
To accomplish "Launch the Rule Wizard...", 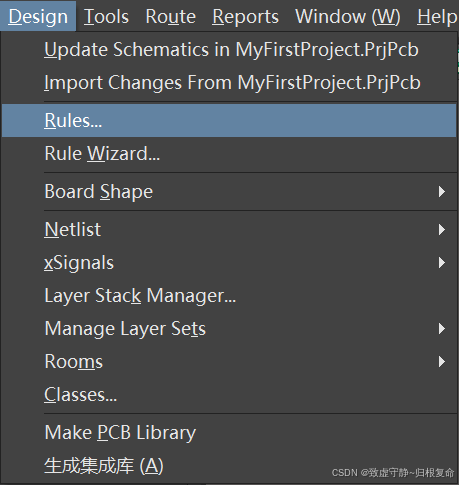I will coord(229,154).
